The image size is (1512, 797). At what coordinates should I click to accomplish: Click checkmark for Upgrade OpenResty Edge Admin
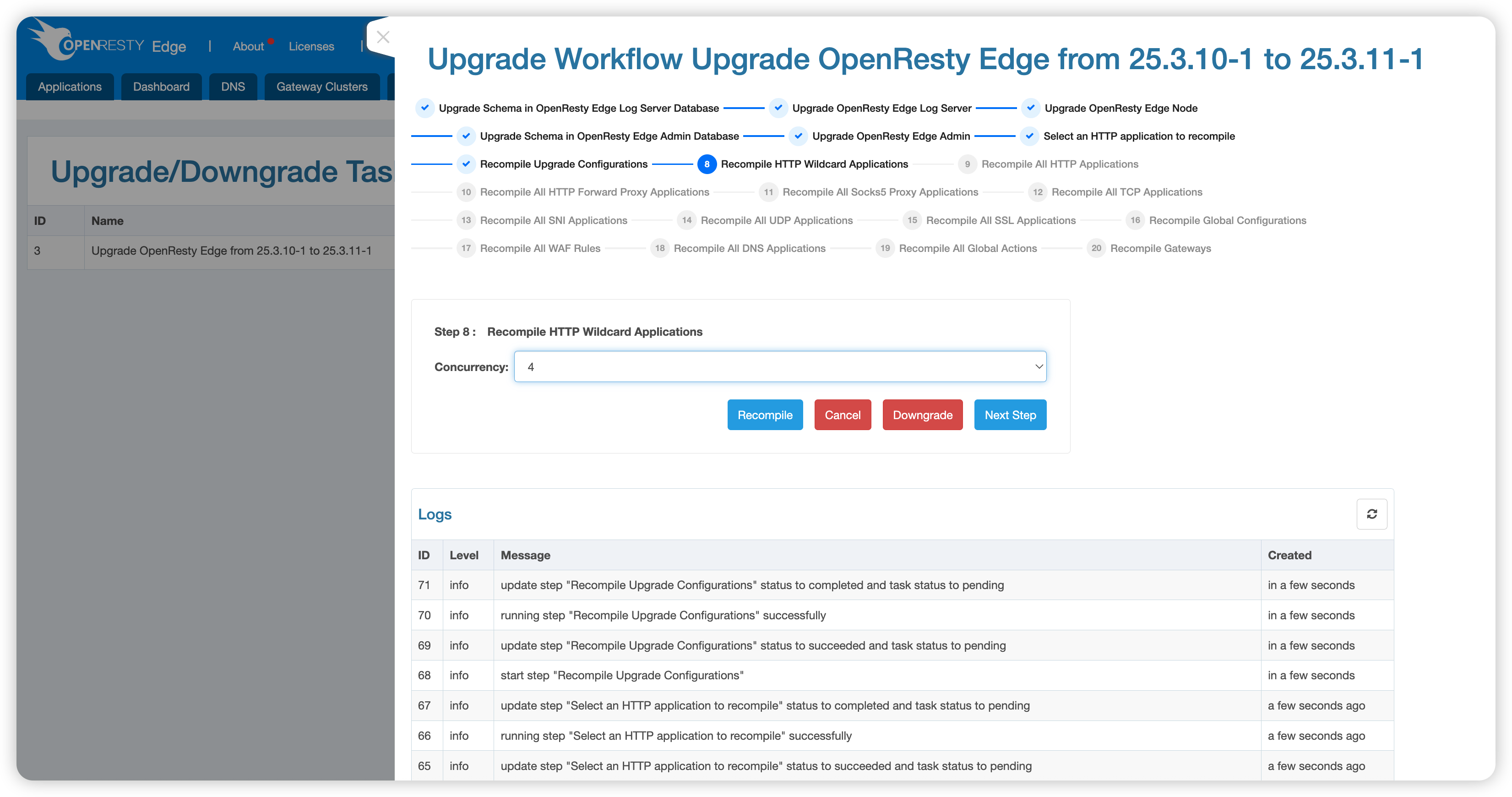(x=798, y=136)
